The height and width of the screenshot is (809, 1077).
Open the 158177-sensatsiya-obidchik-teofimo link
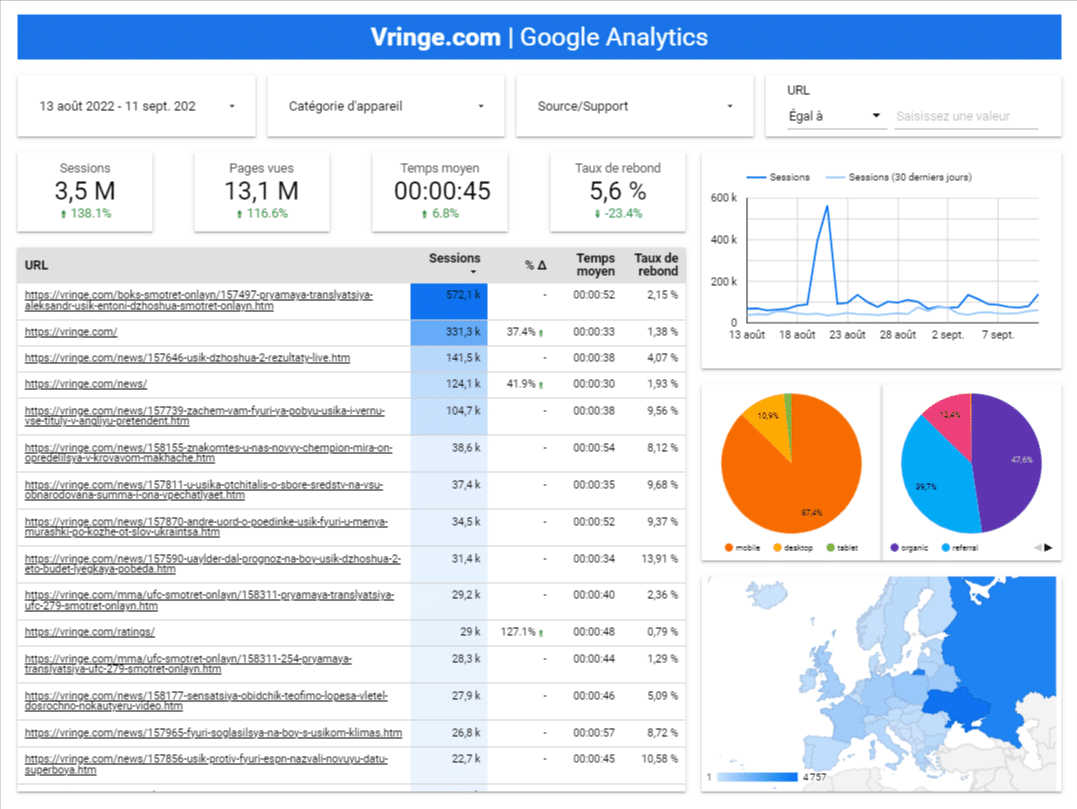click(x=206, y=700)
